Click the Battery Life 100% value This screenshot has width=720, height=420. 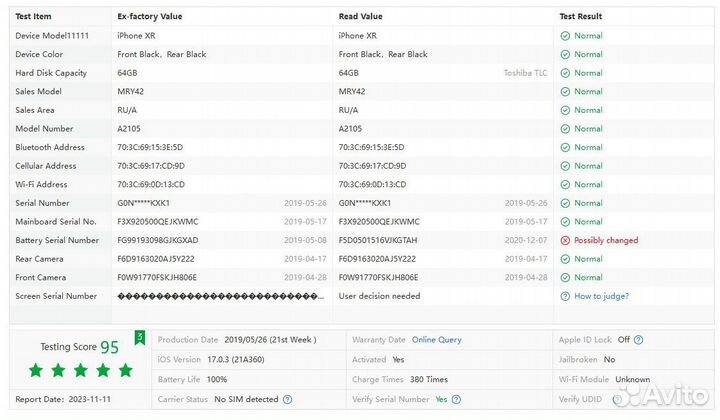pyautogui.click(x=217, y=380)
